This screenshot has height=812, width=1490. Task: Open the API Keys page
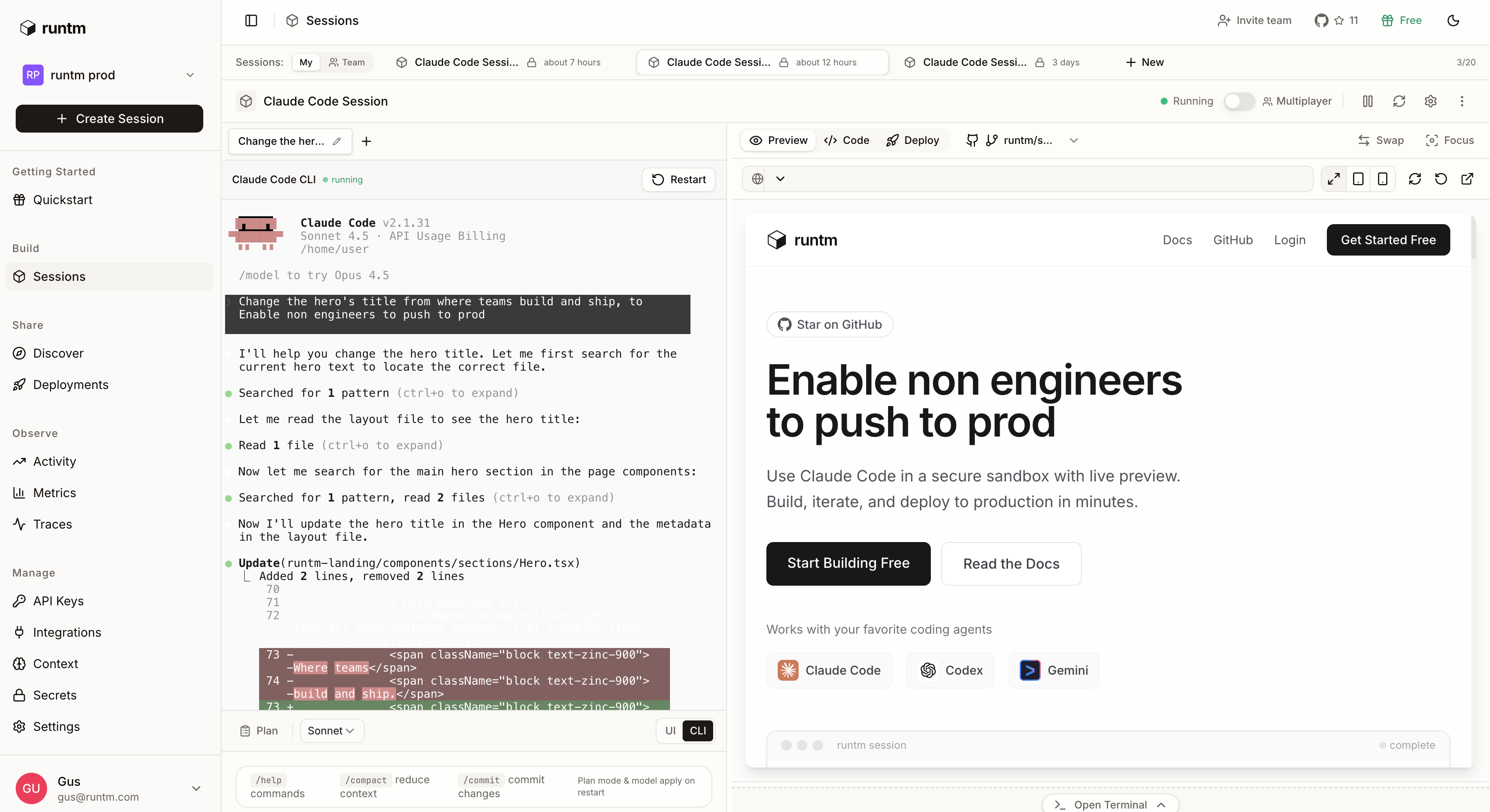(58, 600)
